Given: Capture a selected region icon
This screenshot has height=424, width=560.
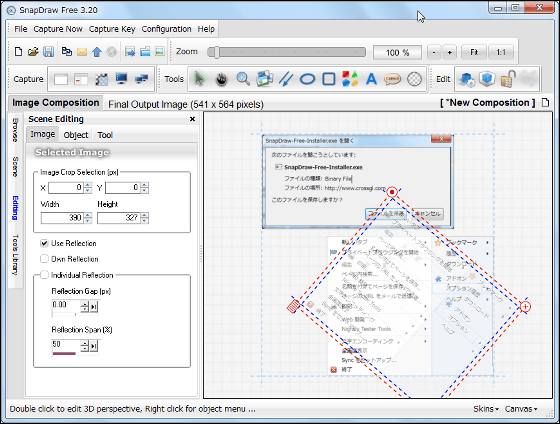Looking at the screenshot, I should 101,79.
